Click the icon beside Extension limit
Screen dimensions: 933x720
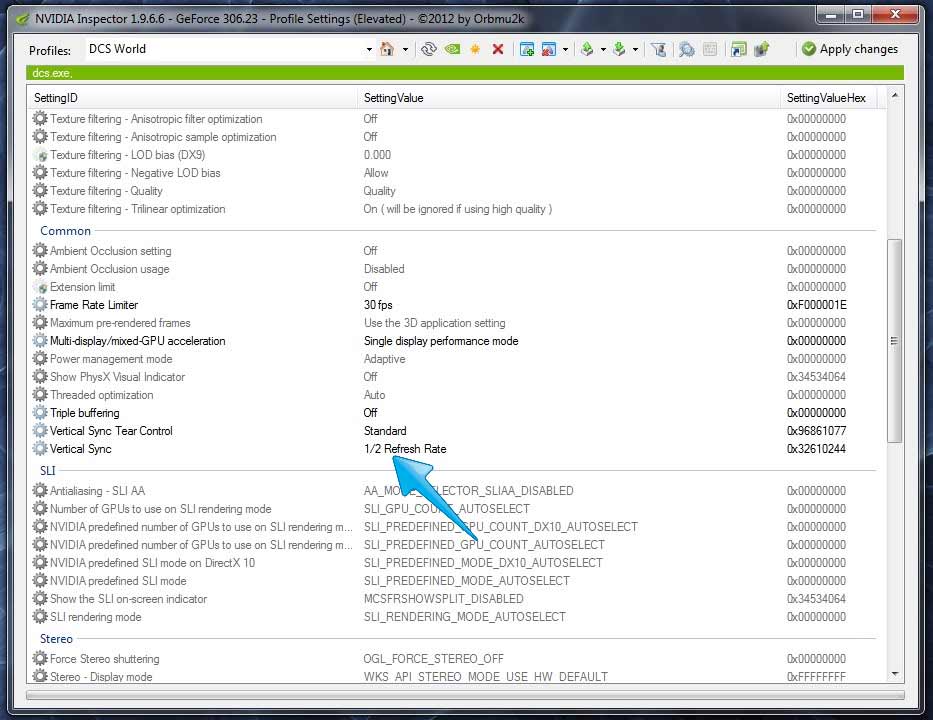[41, 287]
